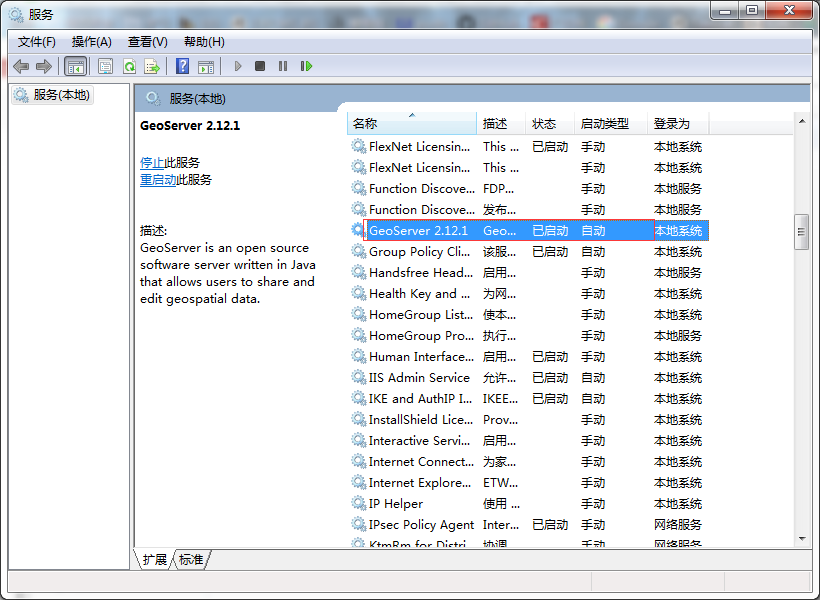Click the FDP... description cell
The image size is (820, 600).
pos(498,188)
